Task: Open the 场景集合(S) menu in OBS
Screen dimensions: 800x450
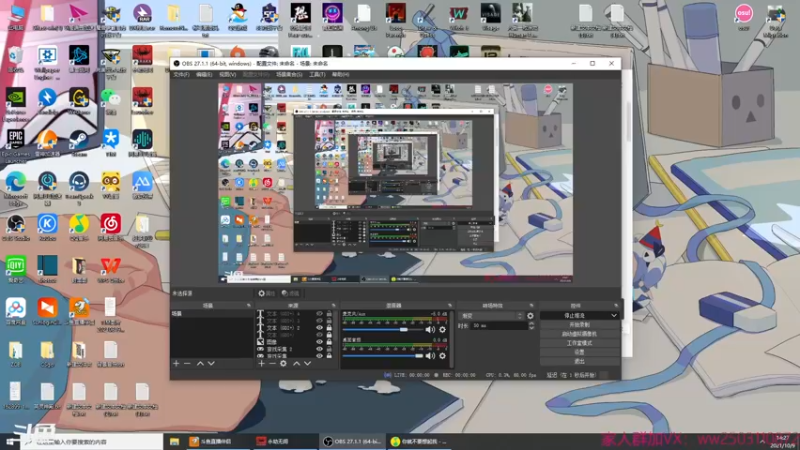Action: [x=289, y=74]
